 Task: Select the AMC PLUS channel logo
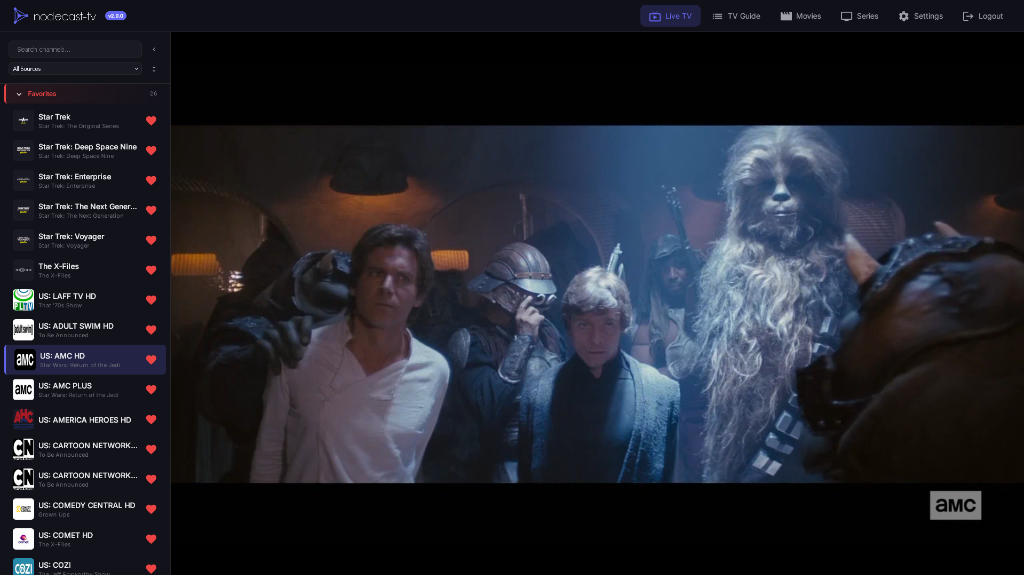24,389
